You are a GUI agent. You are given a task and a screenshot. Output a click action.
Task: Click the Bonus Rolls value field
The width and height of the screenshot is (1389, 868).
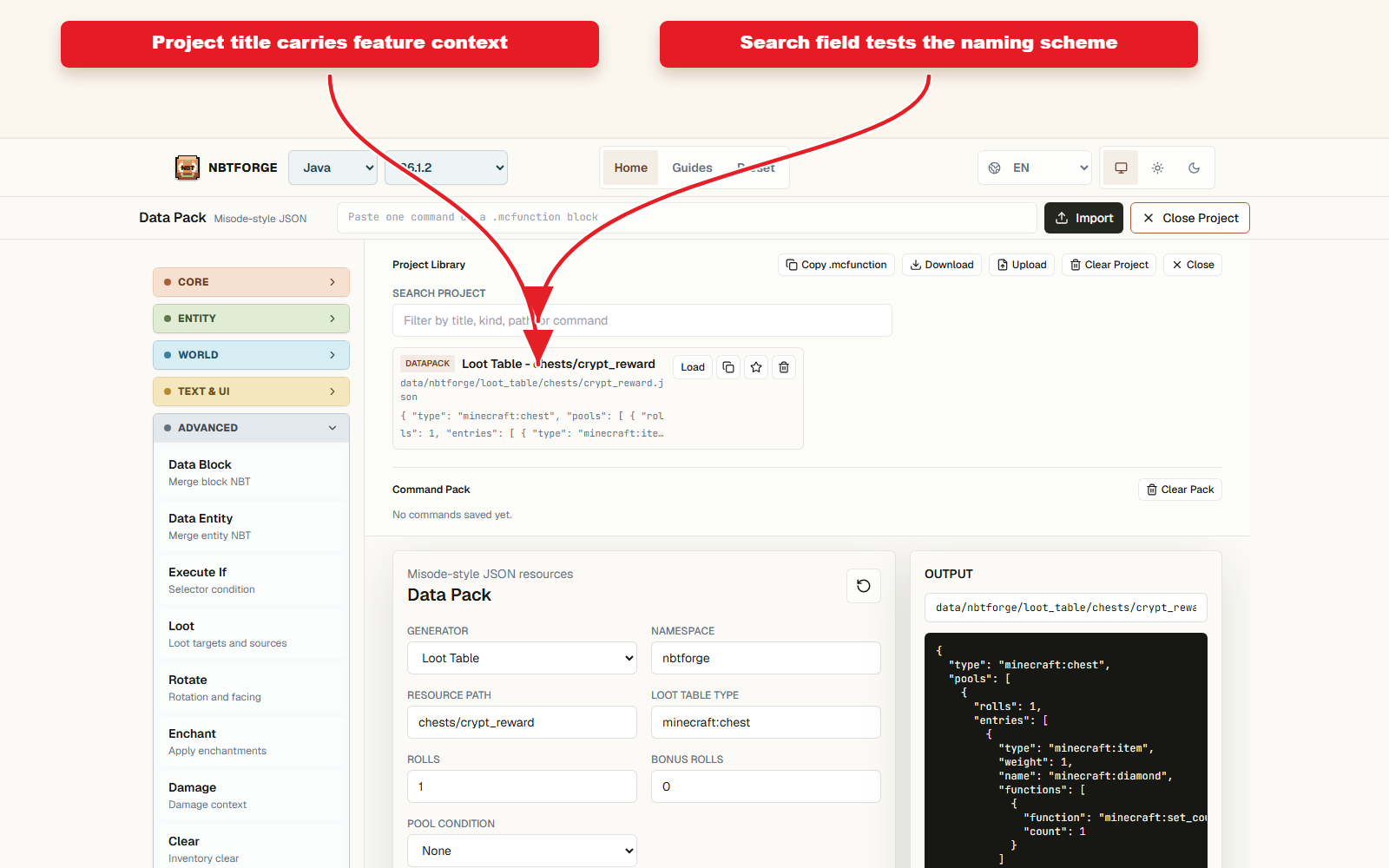pos(766,786)
